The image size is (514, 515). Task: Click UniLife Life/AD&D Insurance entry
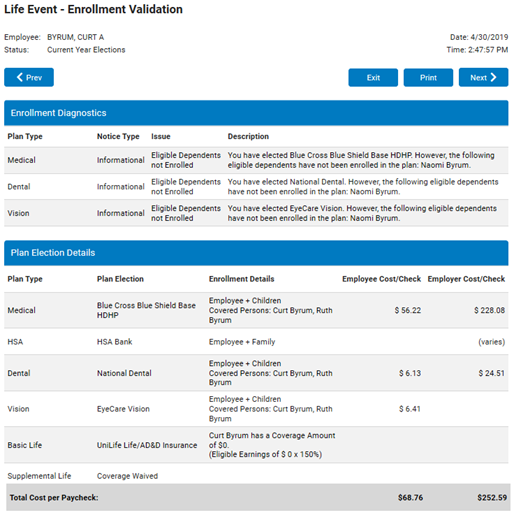147,445
